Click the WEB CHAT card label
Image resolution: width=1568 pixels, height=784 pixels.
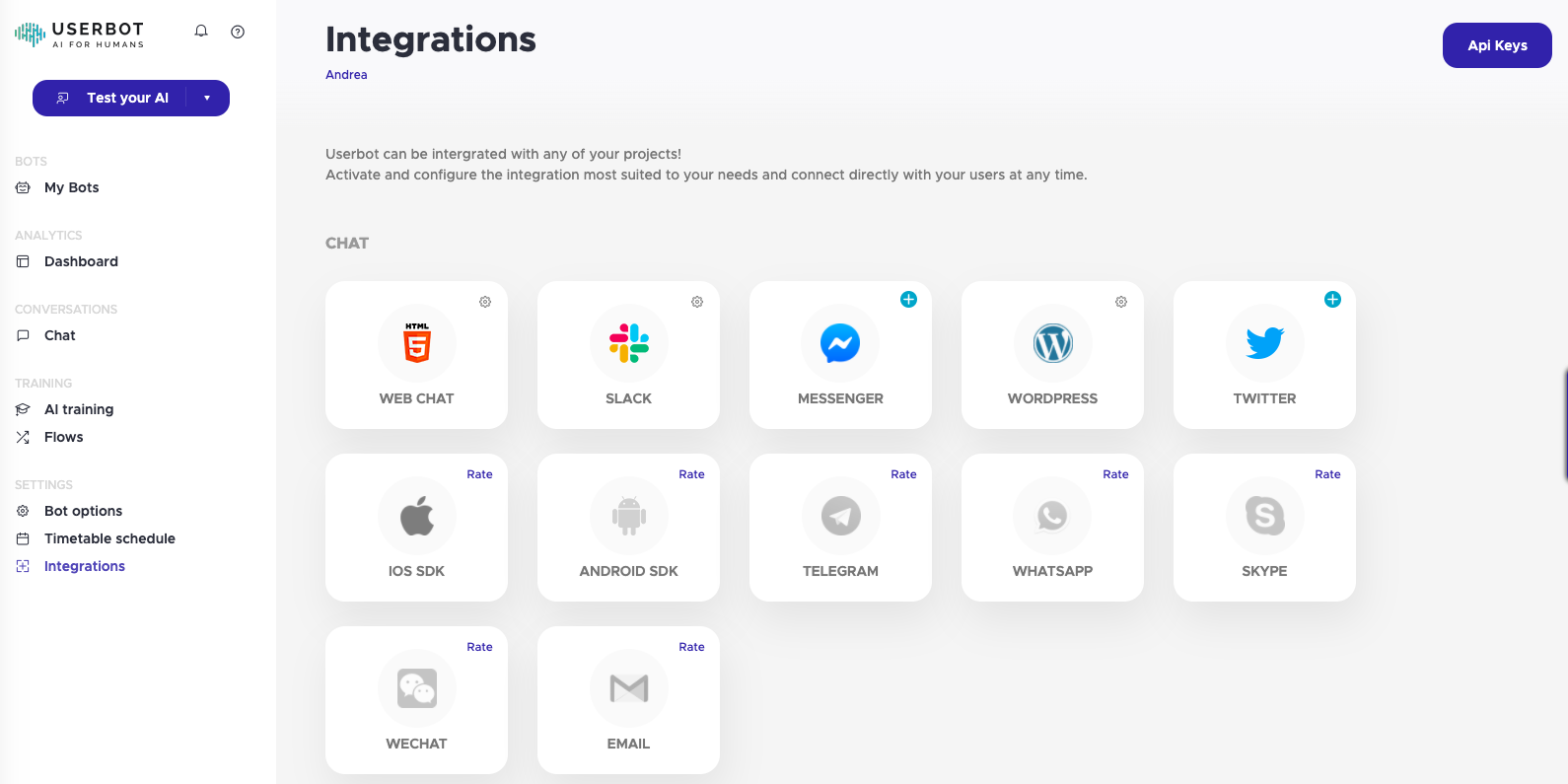[x=417, y=398]
